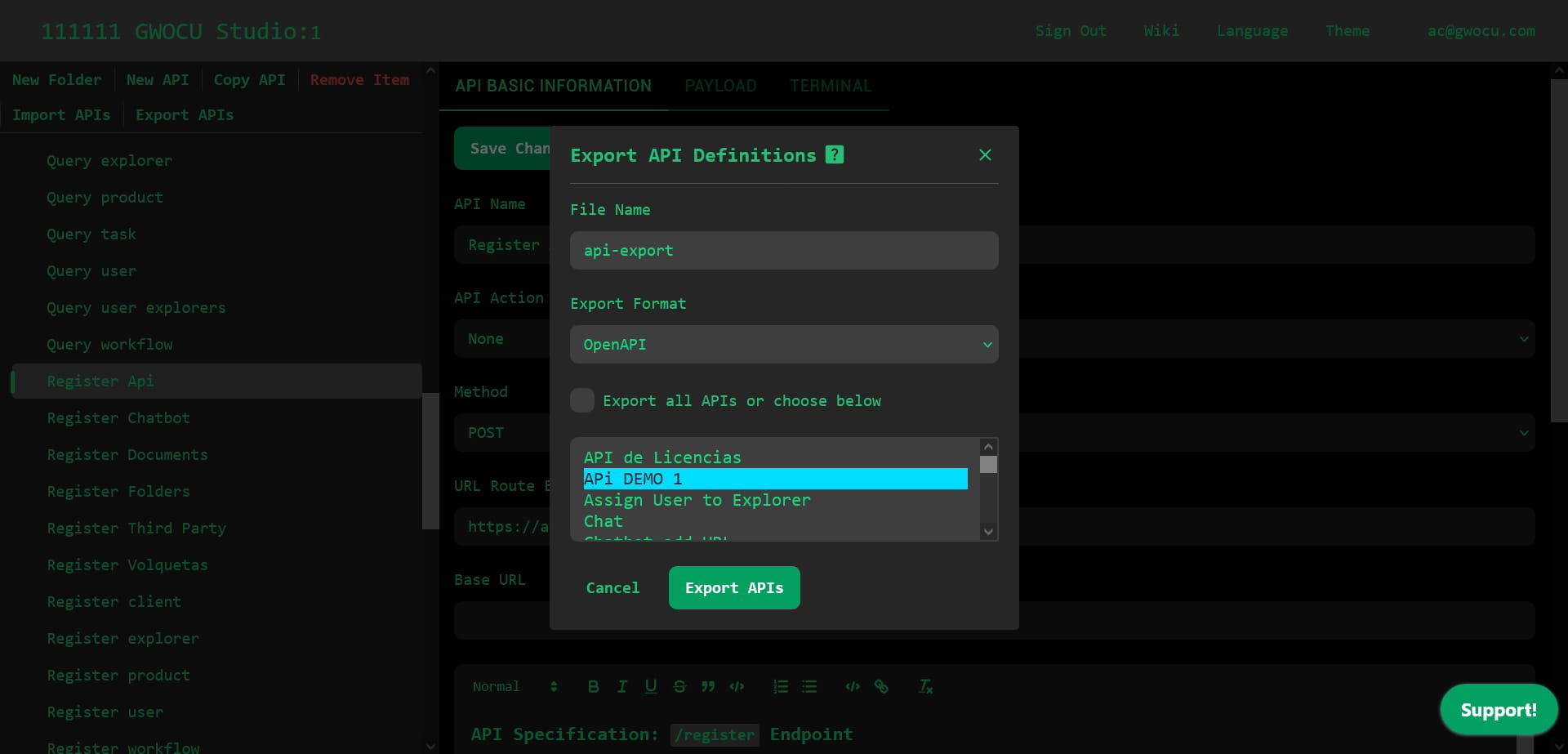Image resolution: width=1568 pixels, height=754 pixels.
Task: Cancel the export dialog
Action: pyautogui.click(x=612, y=587)
